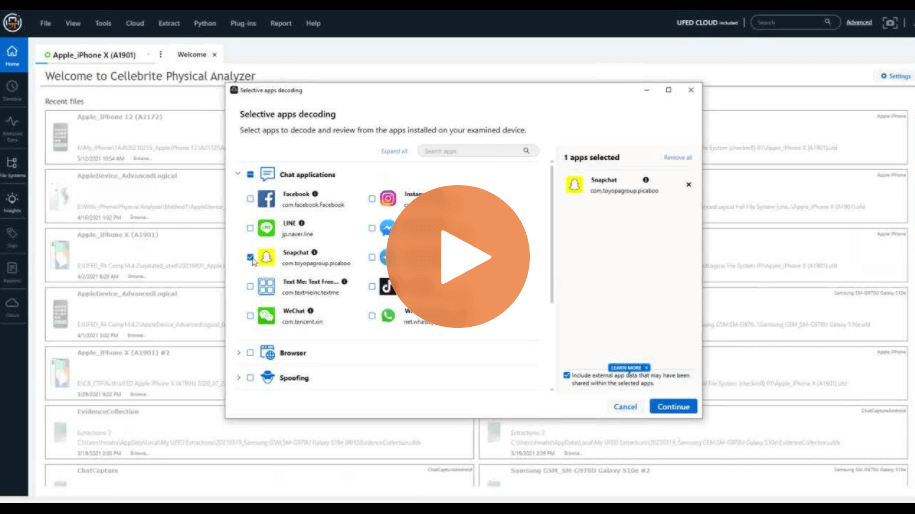
Task: Click the WeChat app icon
Action: tap(266, 316)
